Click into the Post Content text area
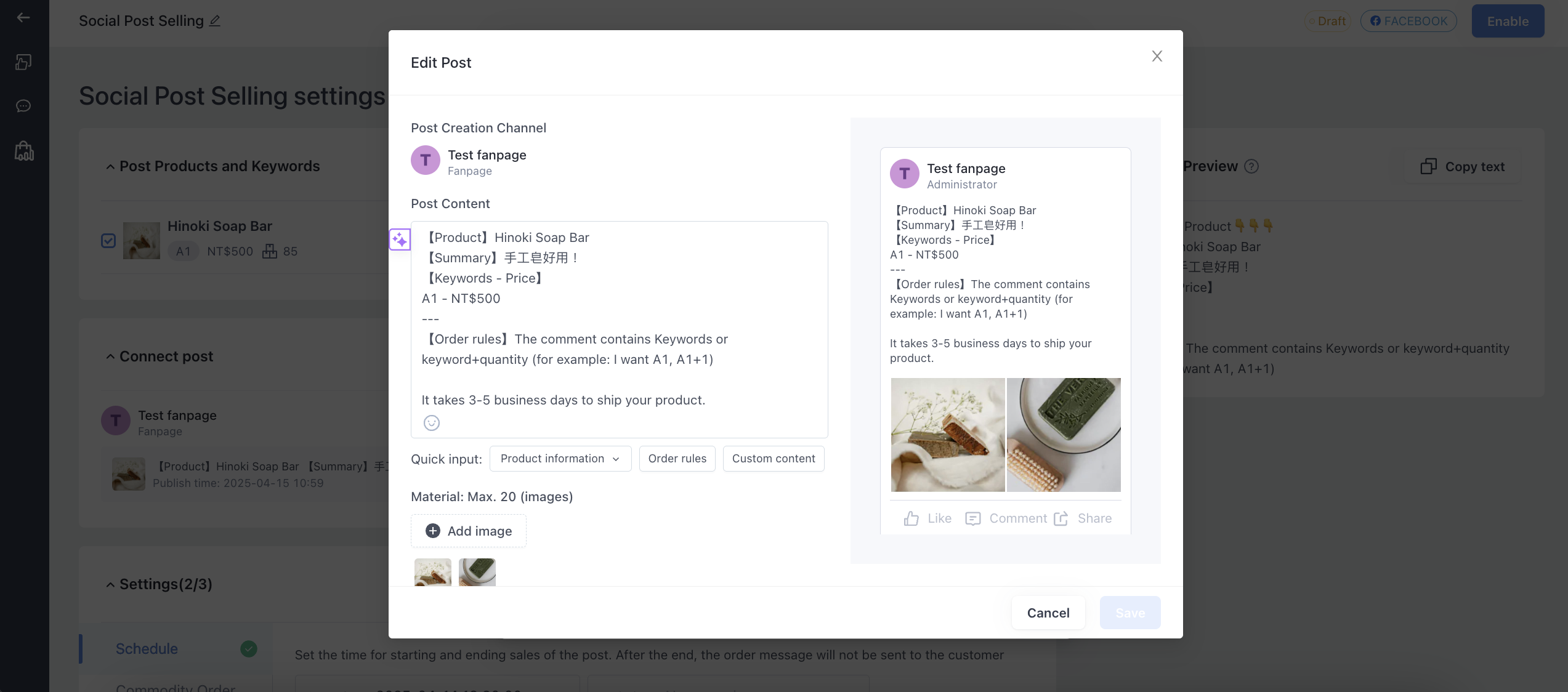This screenshot has width=1568, height=692. (x=620, y=319)
